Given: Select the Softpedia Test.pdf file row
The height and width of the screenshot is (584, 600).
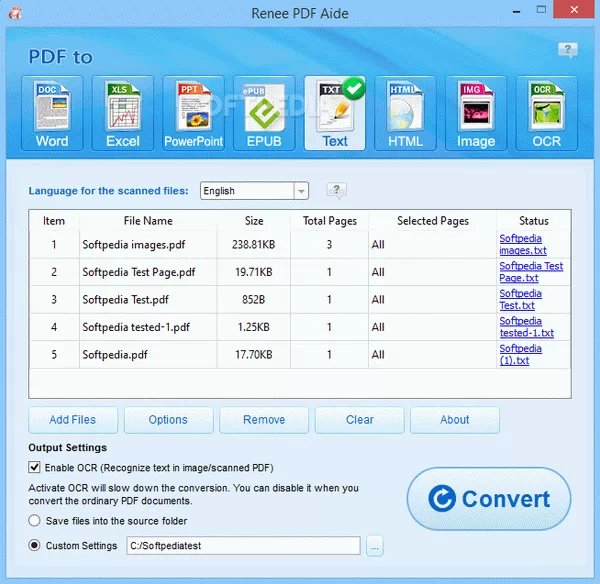Looking at the screenshot, I should 300,300.
